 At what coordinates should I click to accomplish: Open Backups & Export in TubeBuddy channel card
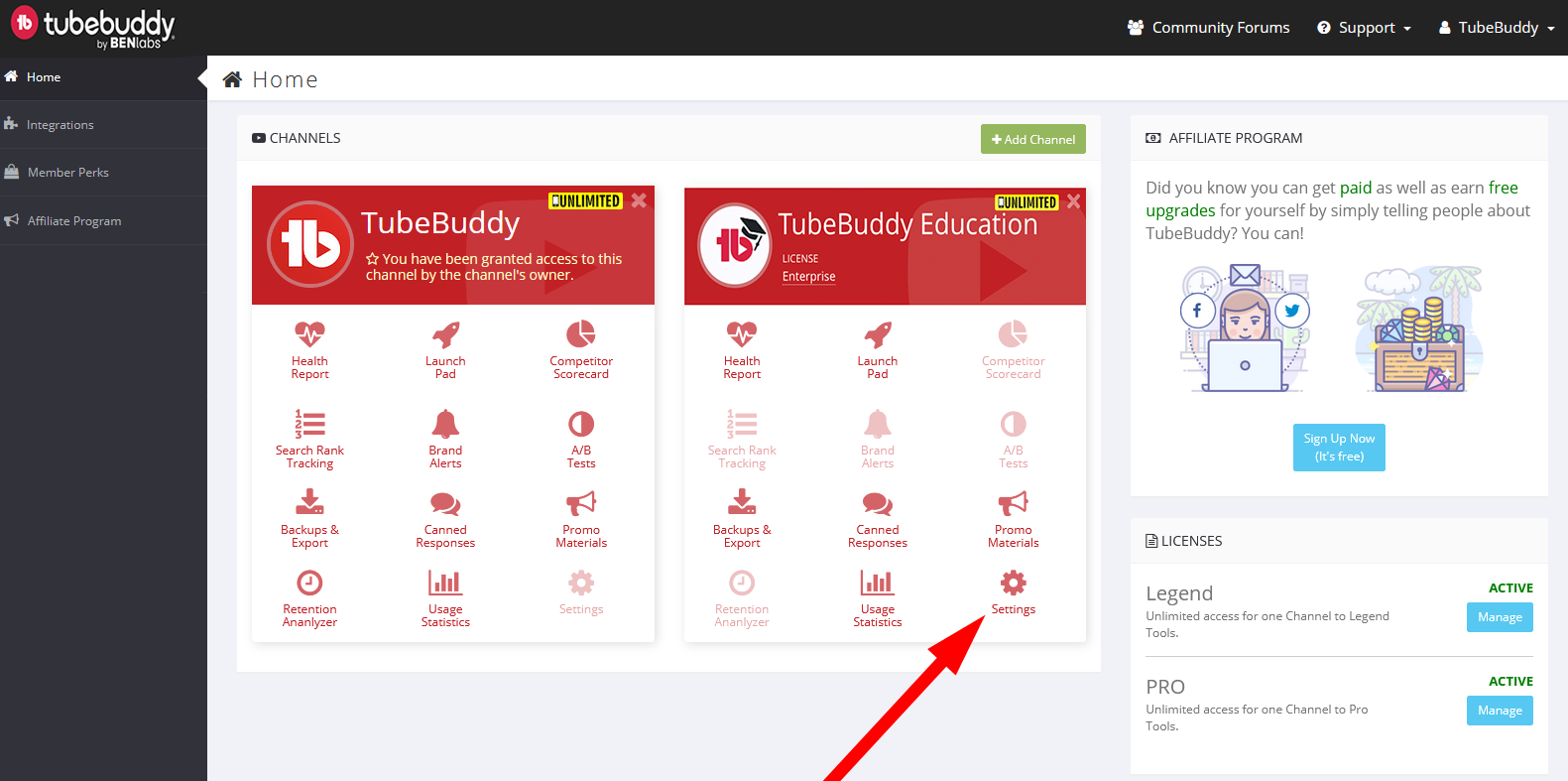[309, 519]
